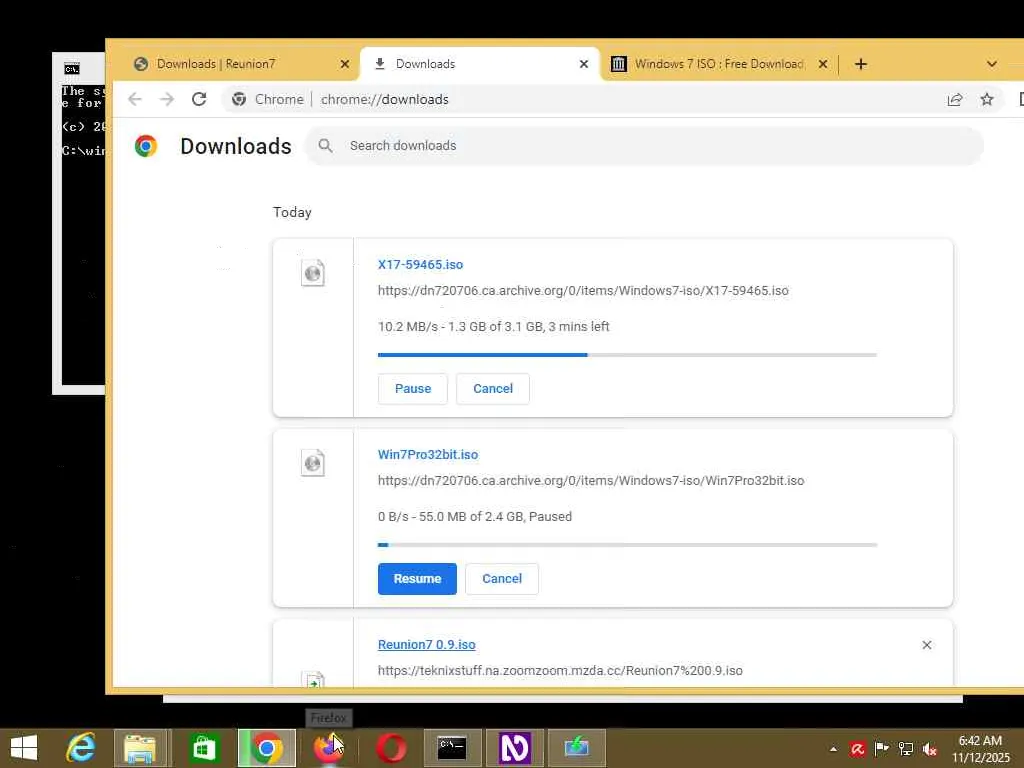Click the Chrome forward arrow button
The image size is (1024, 768).
click(x=167, y=99)
